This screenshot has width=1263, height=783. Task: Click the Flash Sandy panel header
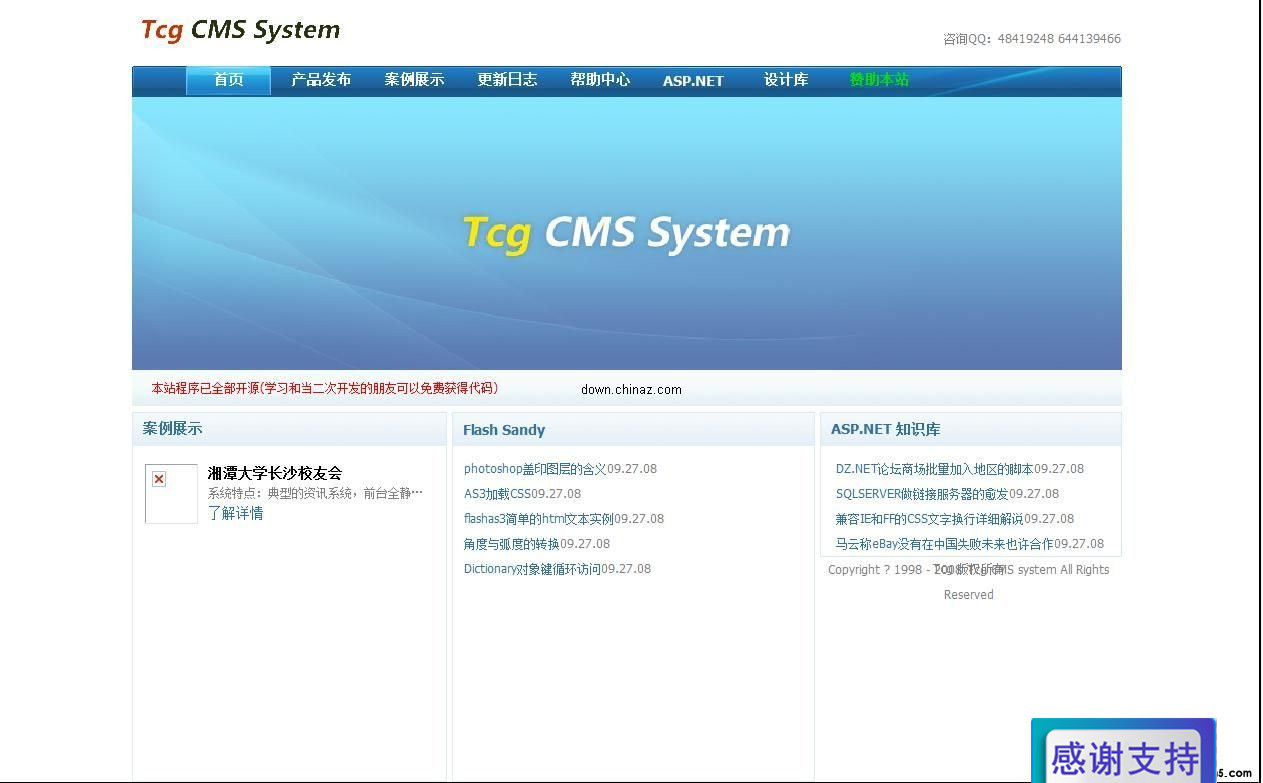pyautogui.click(x=633, y=430)
